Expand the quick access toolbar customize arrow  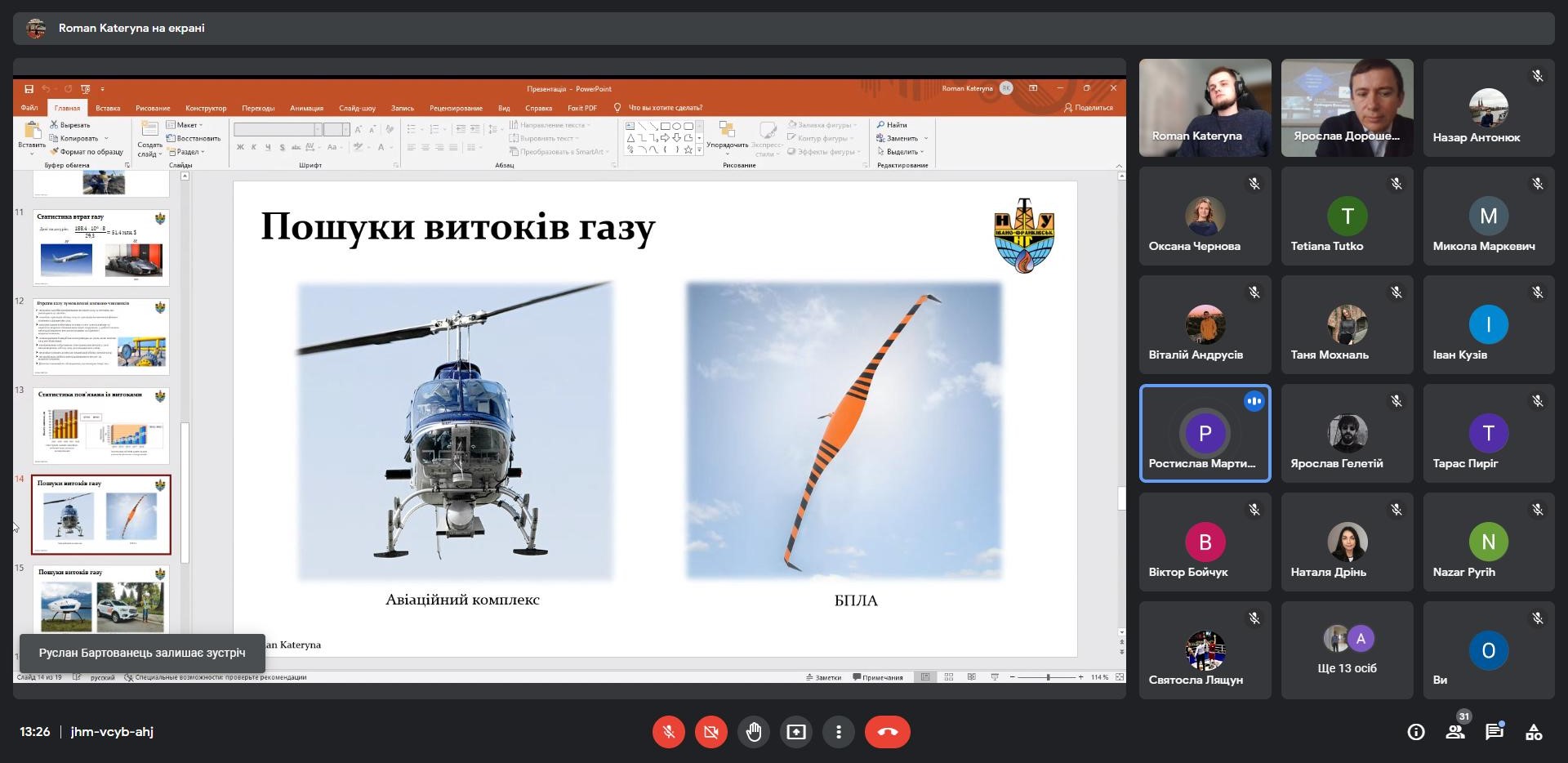(102, 88)
